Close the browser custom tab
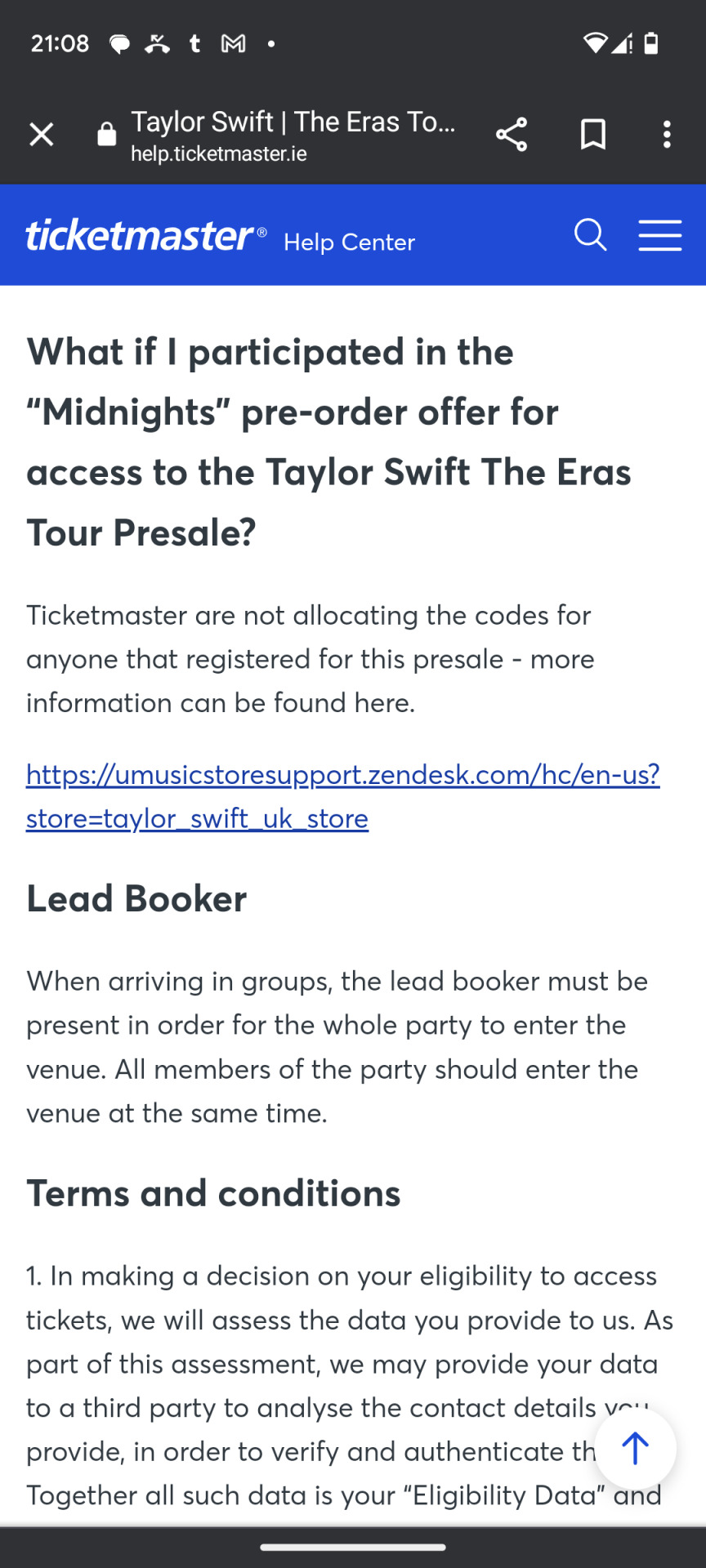 (x=41, y=135)
